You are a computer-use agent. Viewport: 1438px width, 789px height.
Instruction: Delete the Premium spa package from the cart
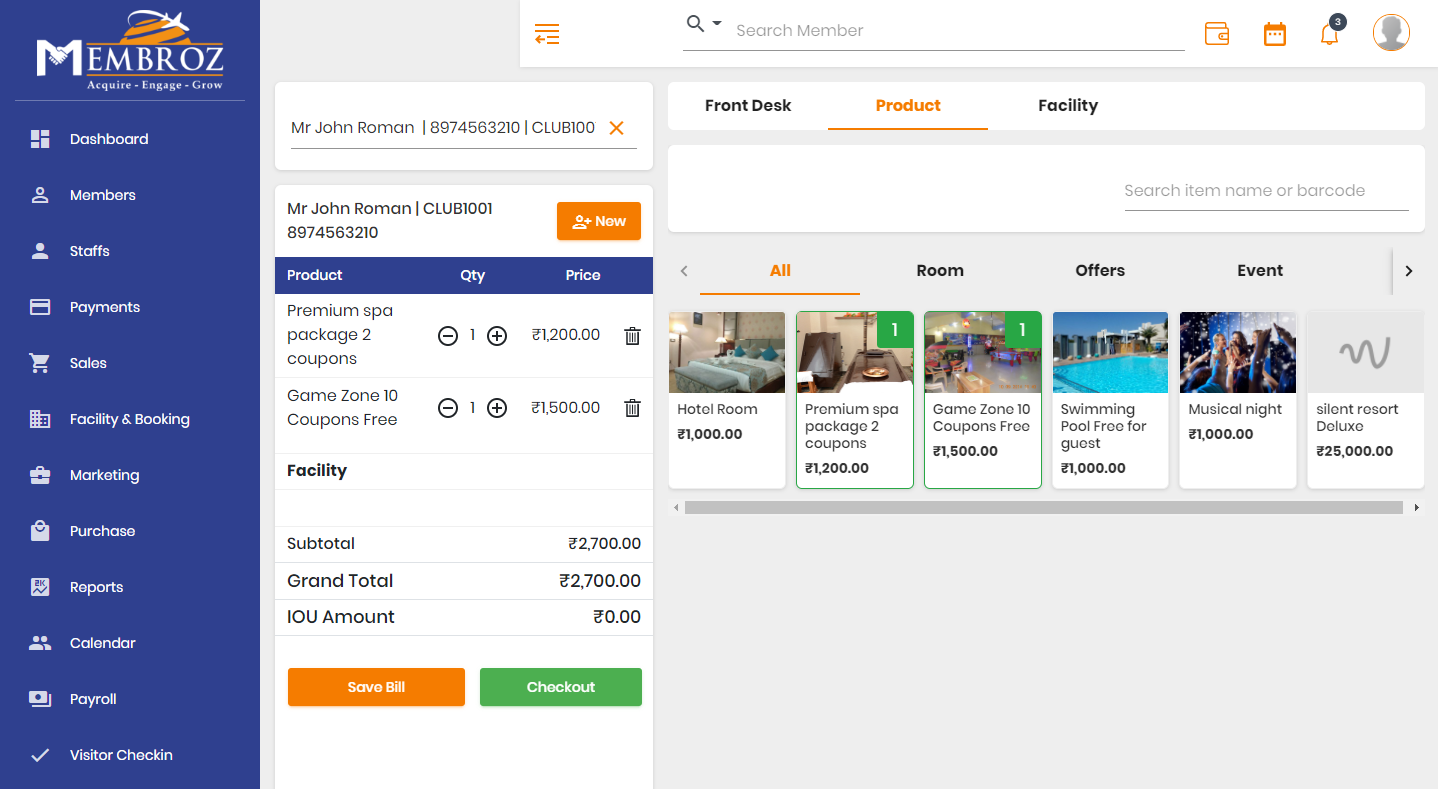[632, 335]
